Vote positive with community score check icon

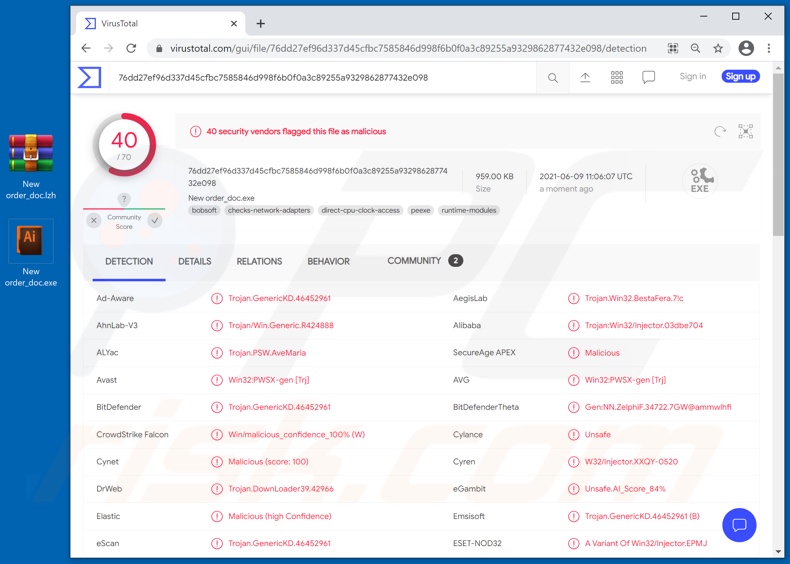point(155,220)
